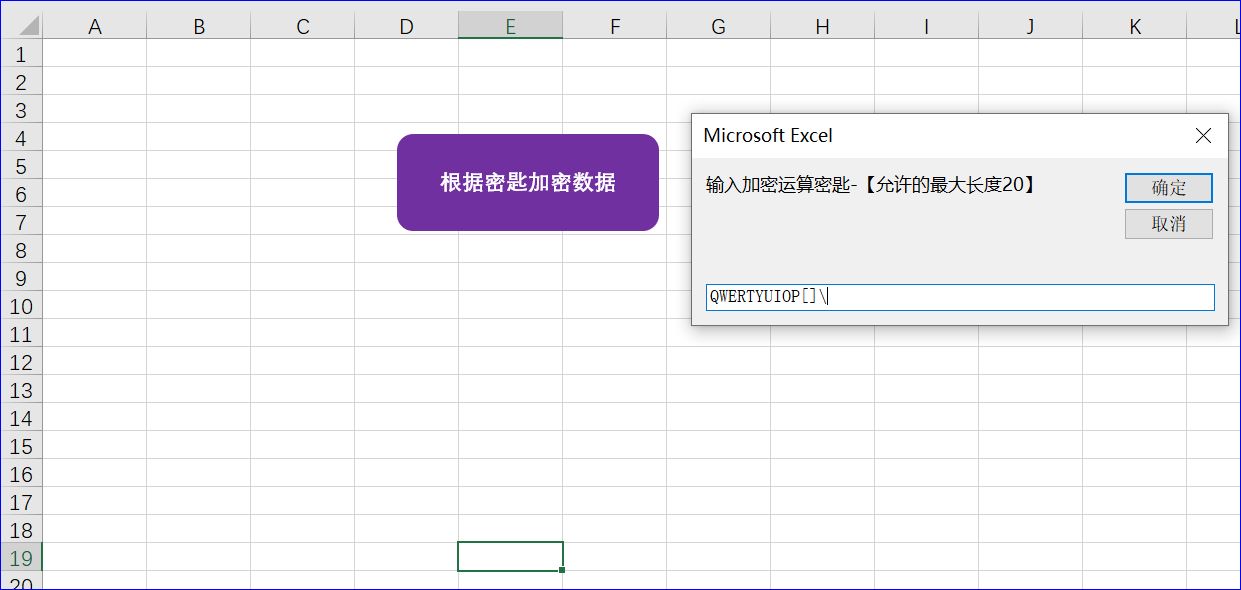
Task: Select column G header
Action: (x=719, y=27)
